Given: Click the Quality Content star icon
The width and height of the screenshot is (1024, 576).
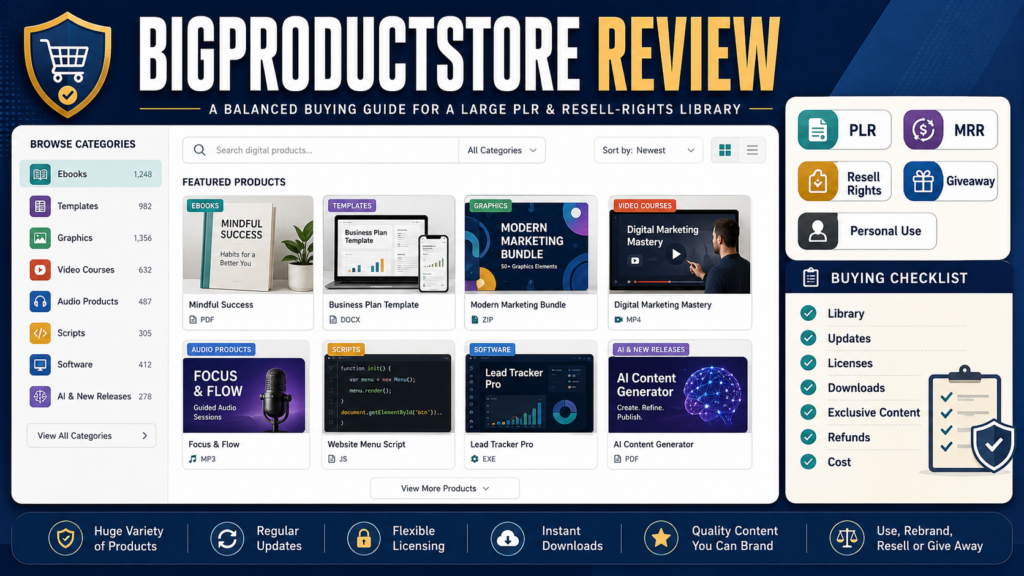Looking at the screenshot, I should point(661,538).
